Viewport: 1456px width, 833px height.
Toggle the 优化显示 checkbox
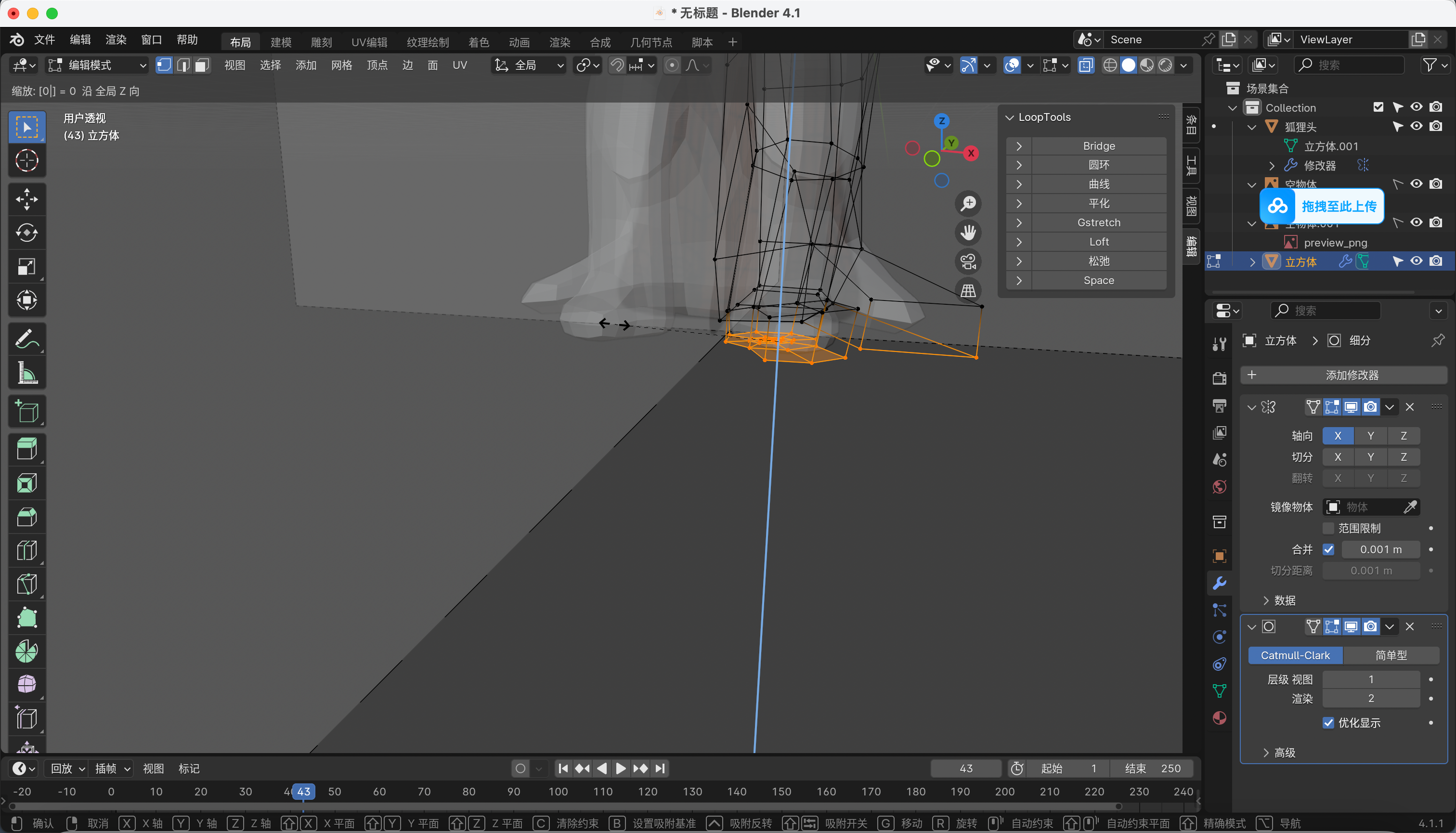pyautogui.click(x=1328, y=723)
